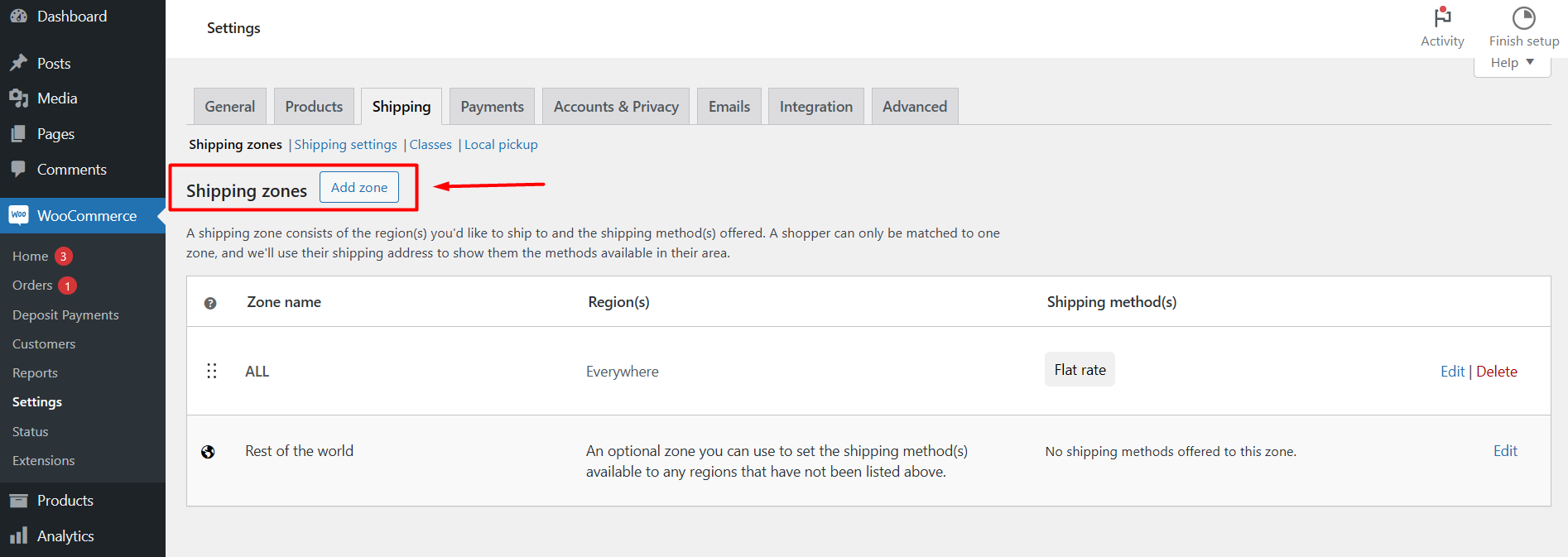The image size is (1568, 557).
Task: Open the Media menu label
Action: 57,98
